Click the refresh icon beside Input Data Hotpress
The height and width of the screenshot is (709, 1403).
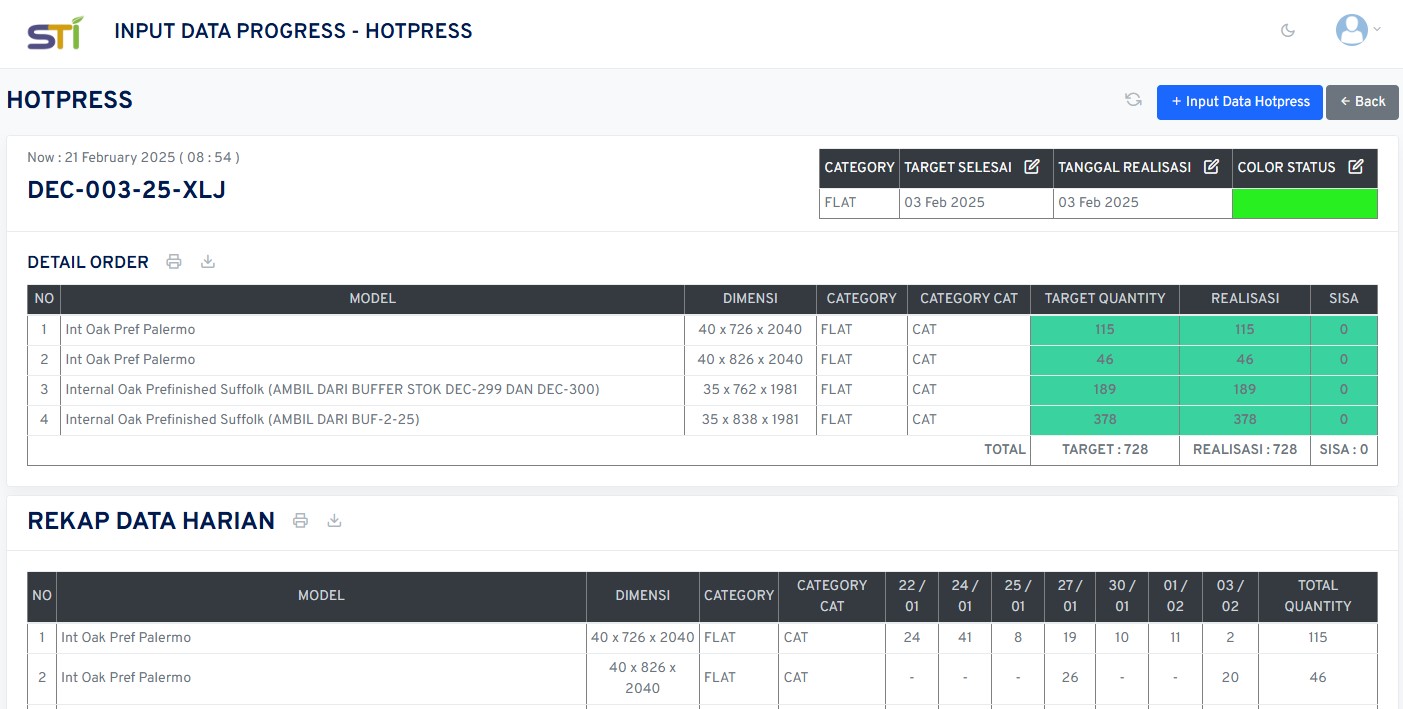pyautogui.click(x=1133, y=100)
